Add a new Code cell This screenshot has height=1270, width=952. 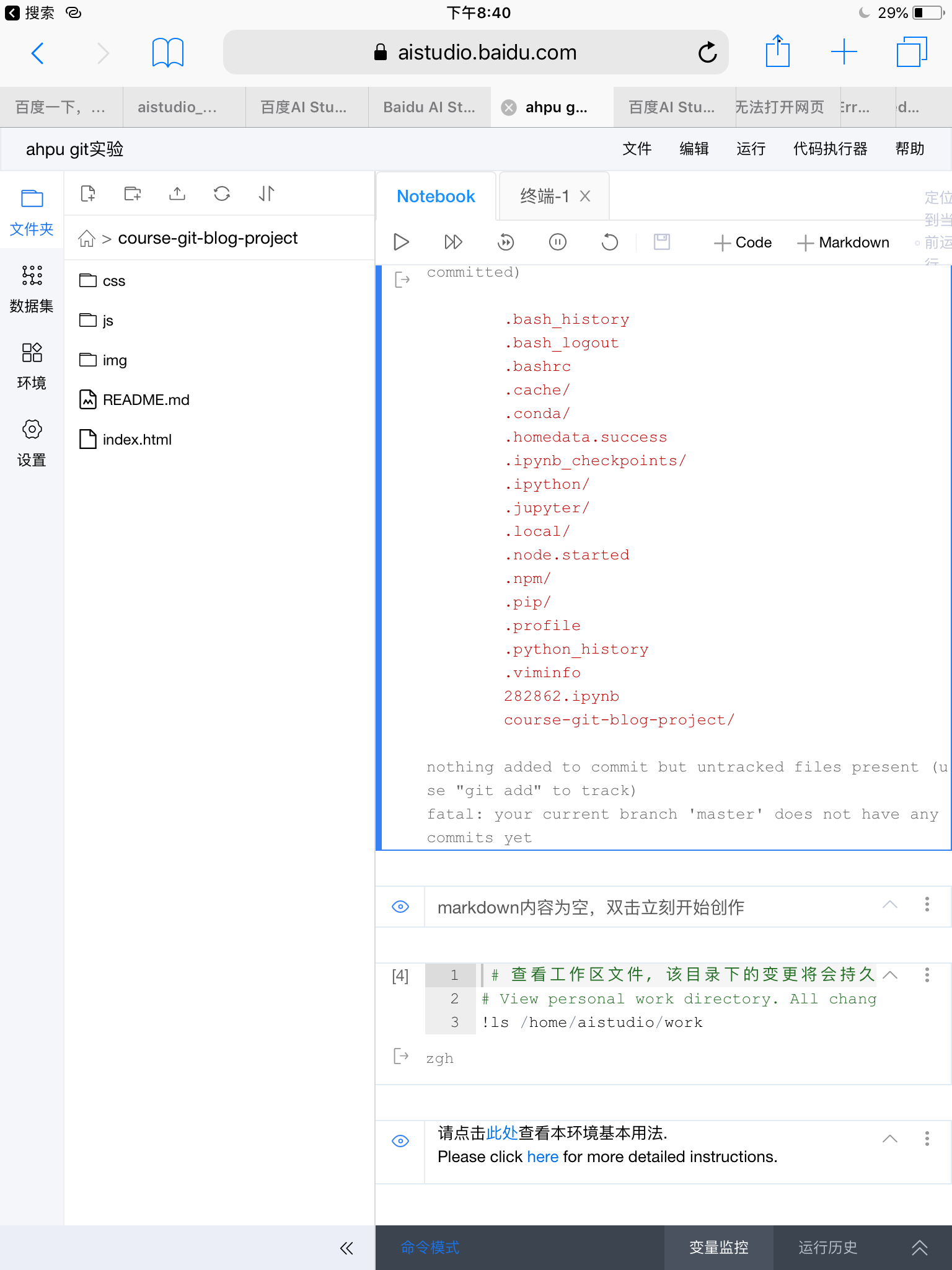pyautogui.click(x=743, y=242)
